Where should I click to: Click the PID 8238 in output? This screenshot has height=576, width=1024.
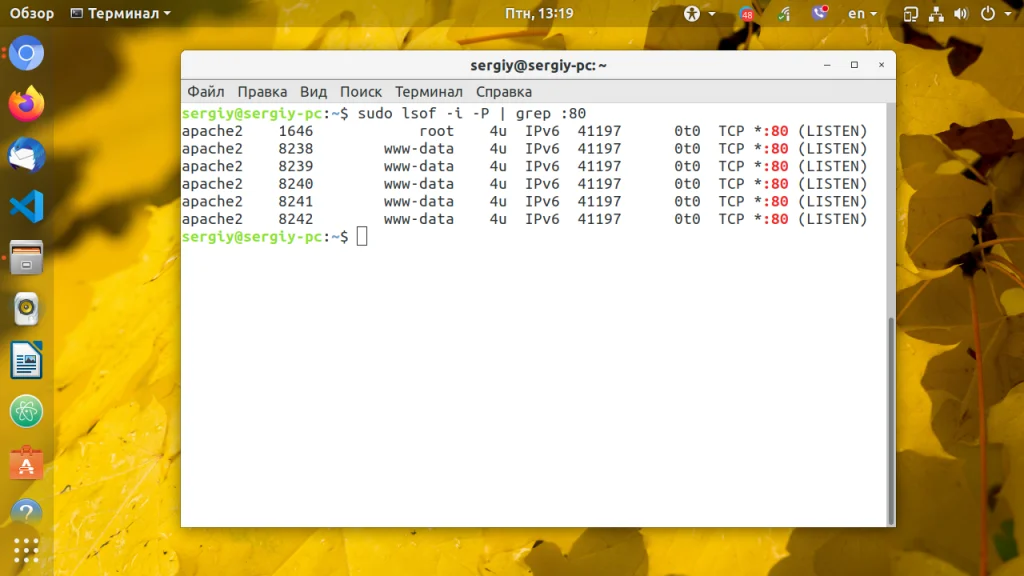click(x=296, y=148)
